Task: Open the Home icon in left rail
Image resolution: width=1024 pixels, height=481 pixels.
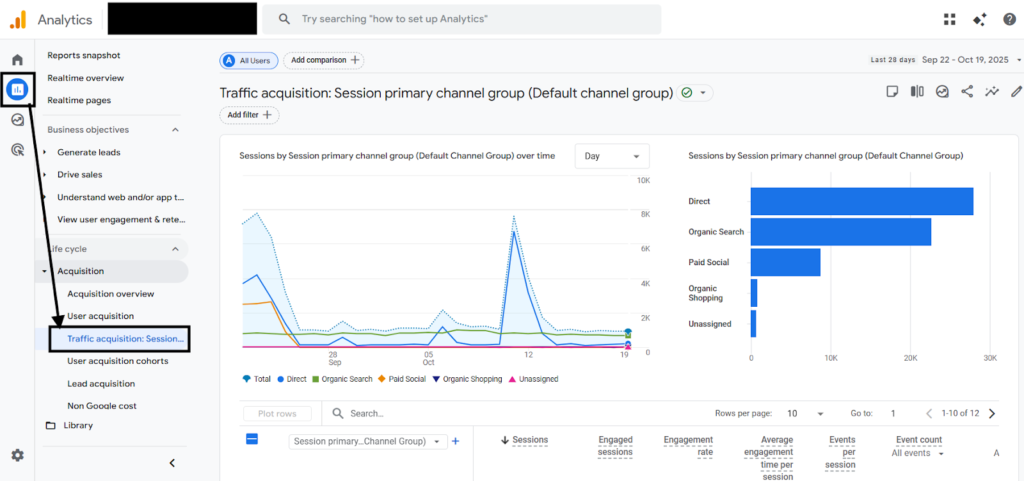Action: (18, 60)
